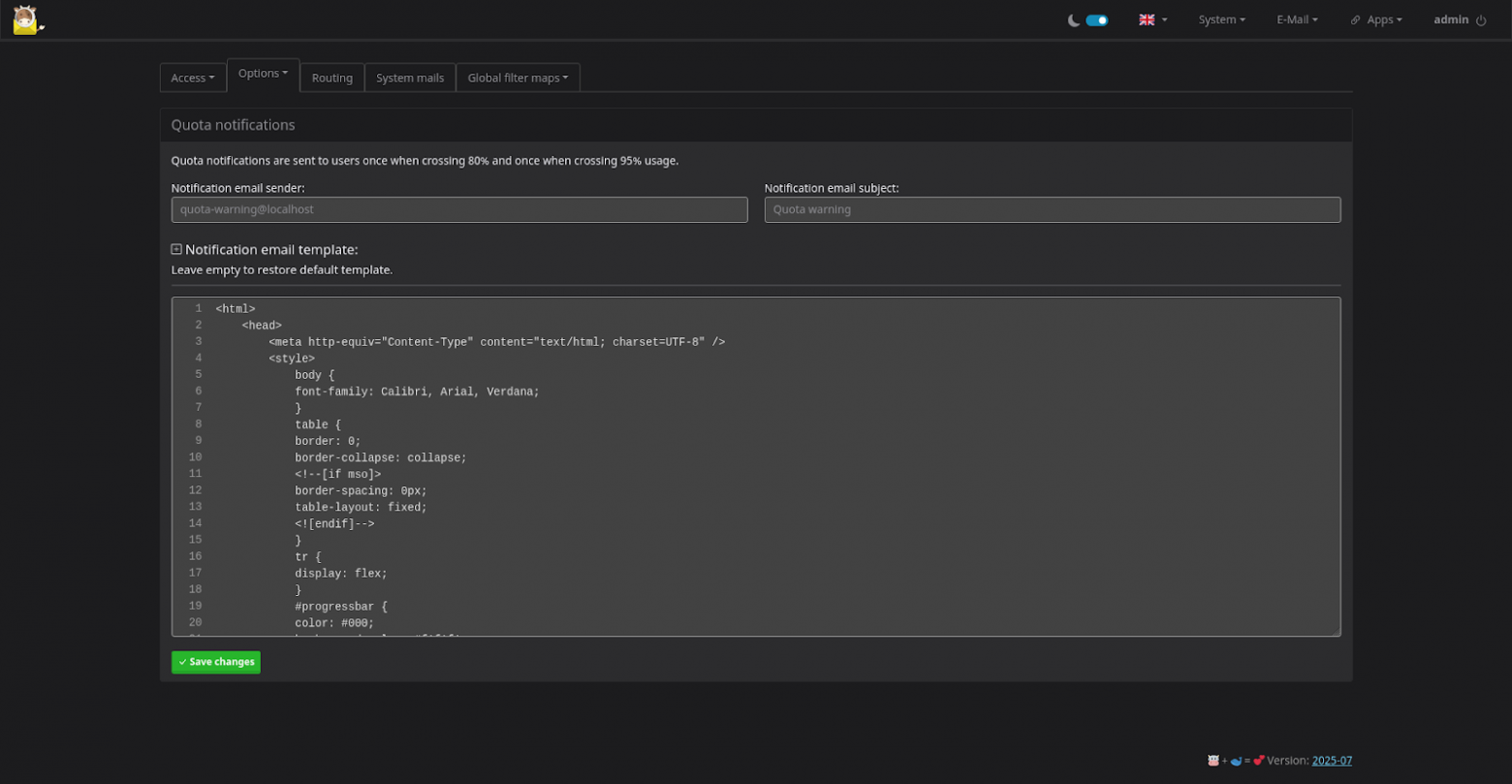Open the E-Mail dropdown menu
This screenshot has width=1512, height=784.
[1296, 19]
